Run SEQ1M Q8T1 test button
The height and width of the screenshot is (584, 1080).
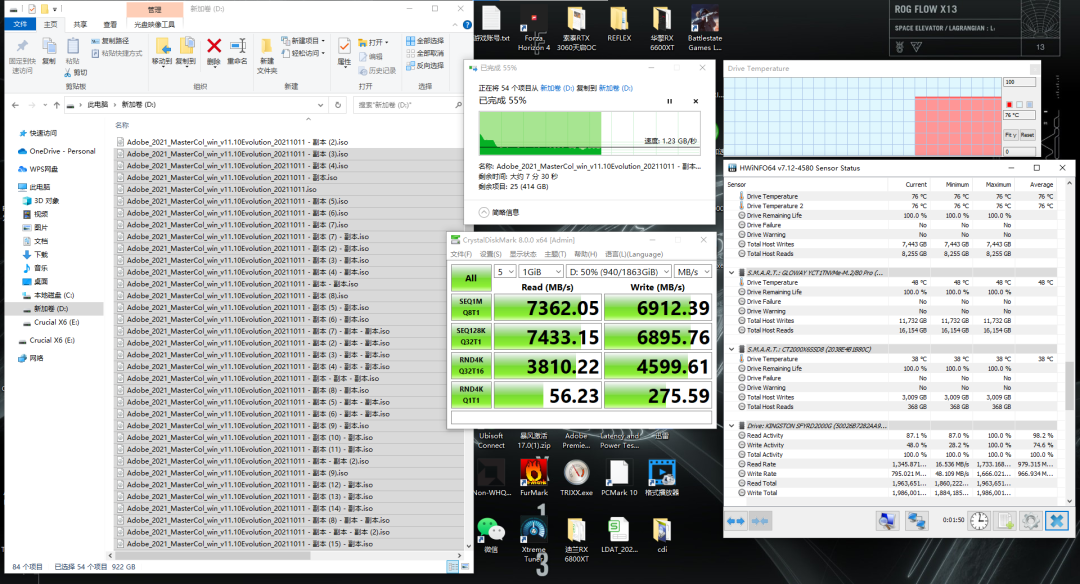click(471, 307)
